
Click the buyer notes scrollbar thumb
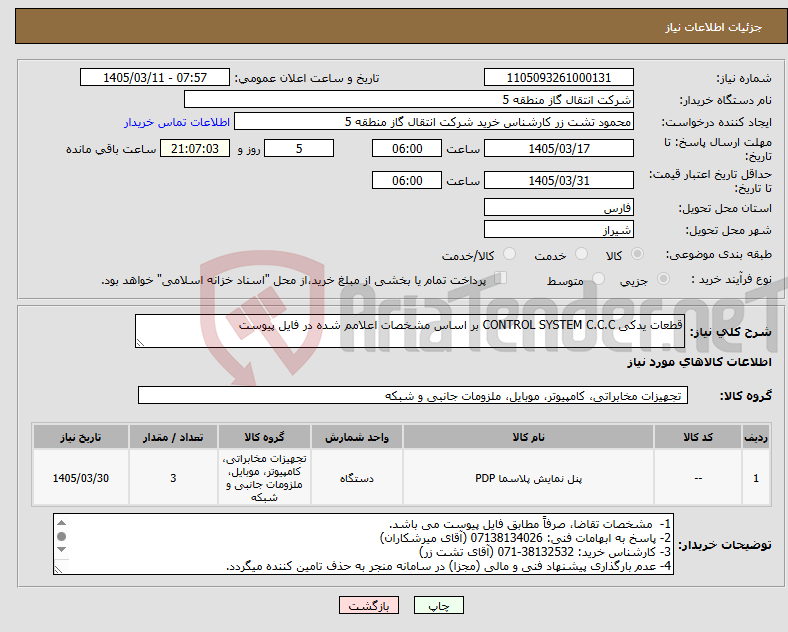point(61,537)
